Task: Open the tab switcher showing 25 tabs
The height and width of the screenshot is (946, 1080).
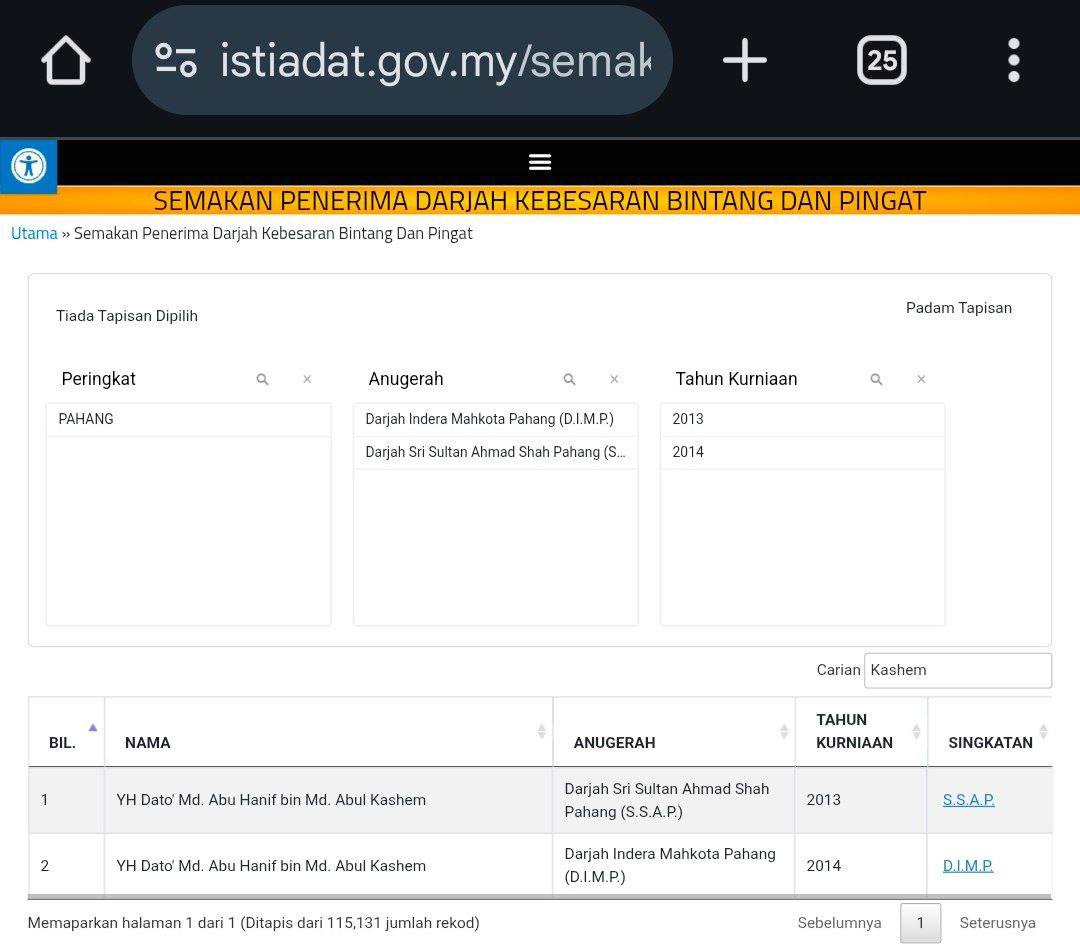Action: tap(881, 61)
